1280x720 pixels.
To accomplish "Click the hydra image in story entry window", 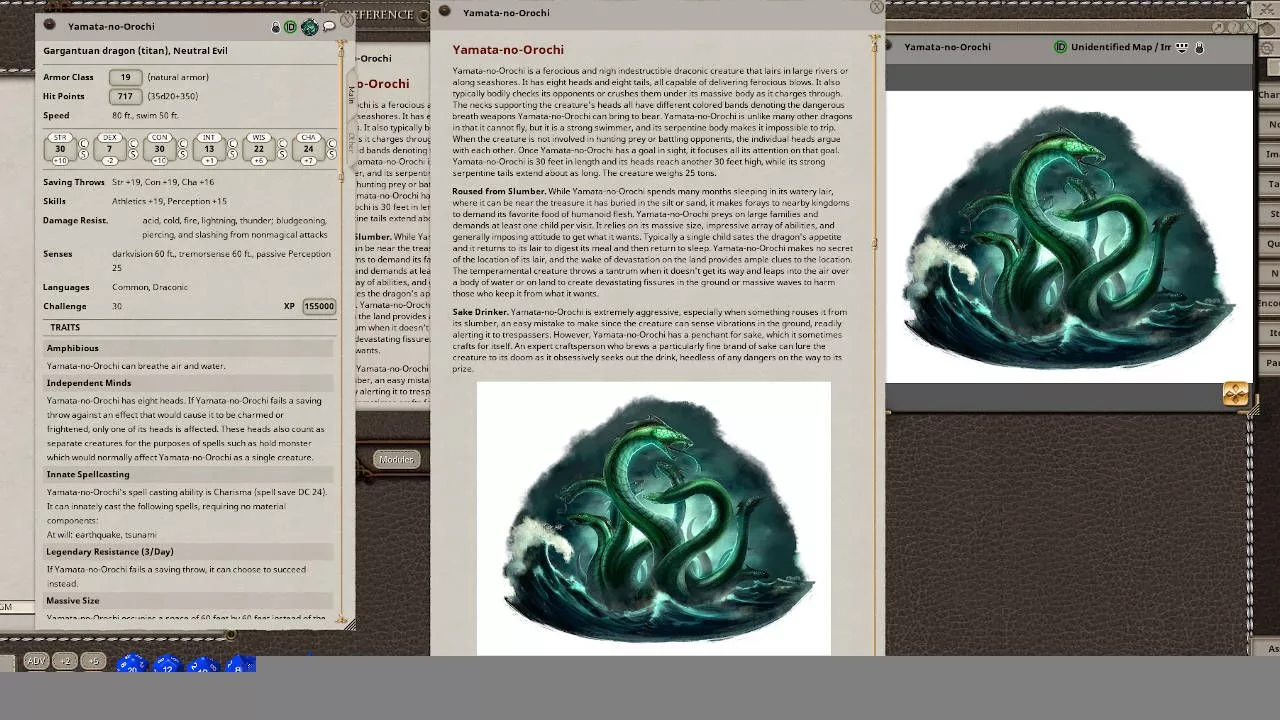I will click(x=654, y=518).
